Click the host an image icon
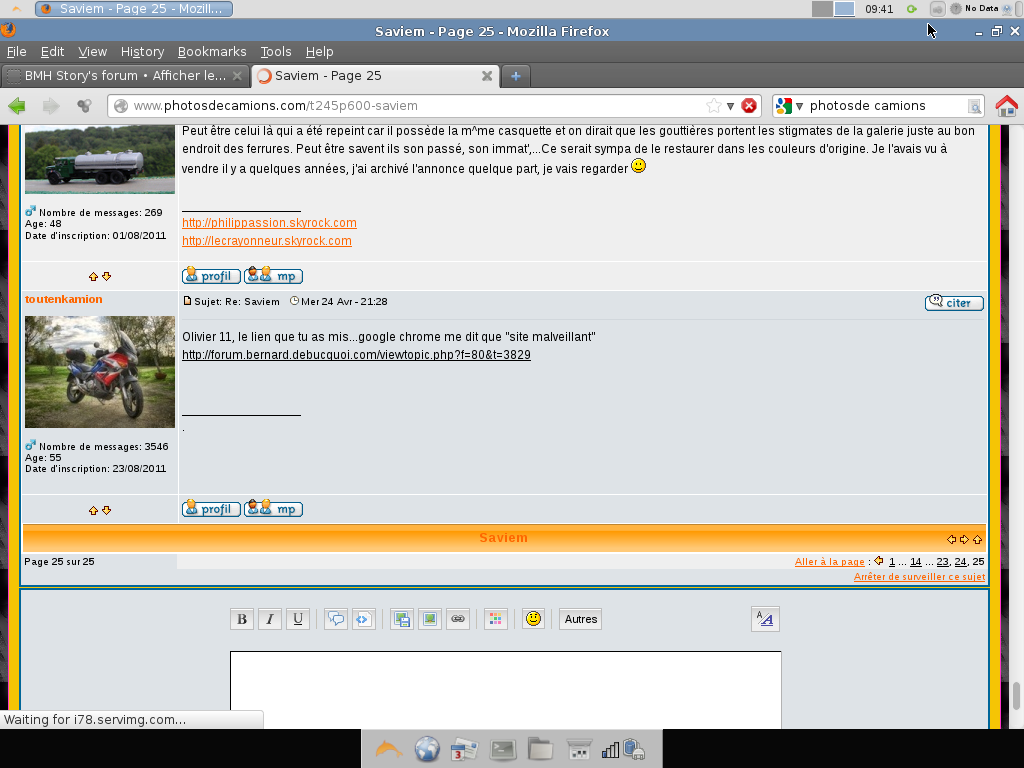This screenshot has width=1024, height=768. [x=402, y=620]
